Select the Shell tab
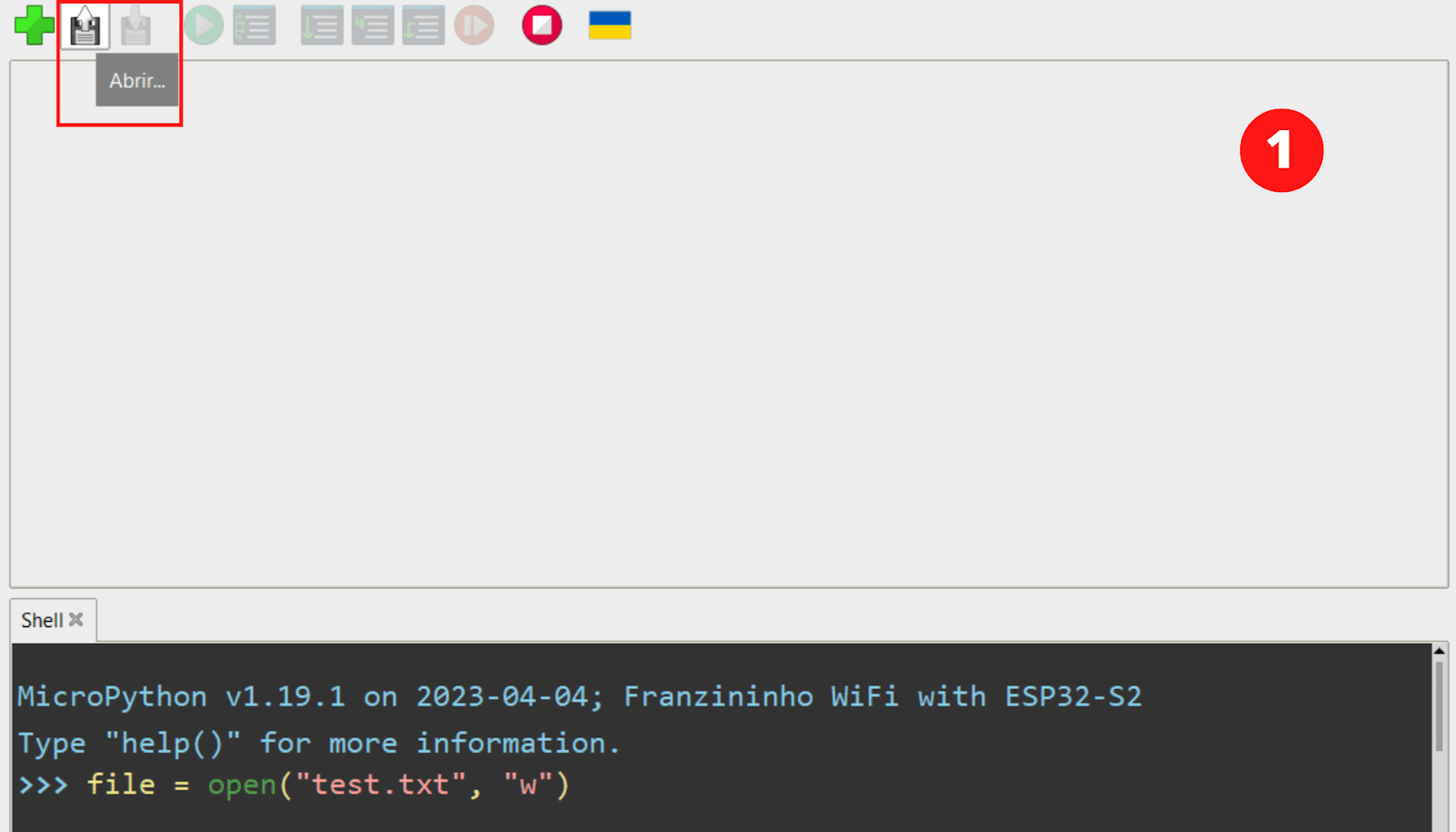1456x832 pixels. click(42, 621)
